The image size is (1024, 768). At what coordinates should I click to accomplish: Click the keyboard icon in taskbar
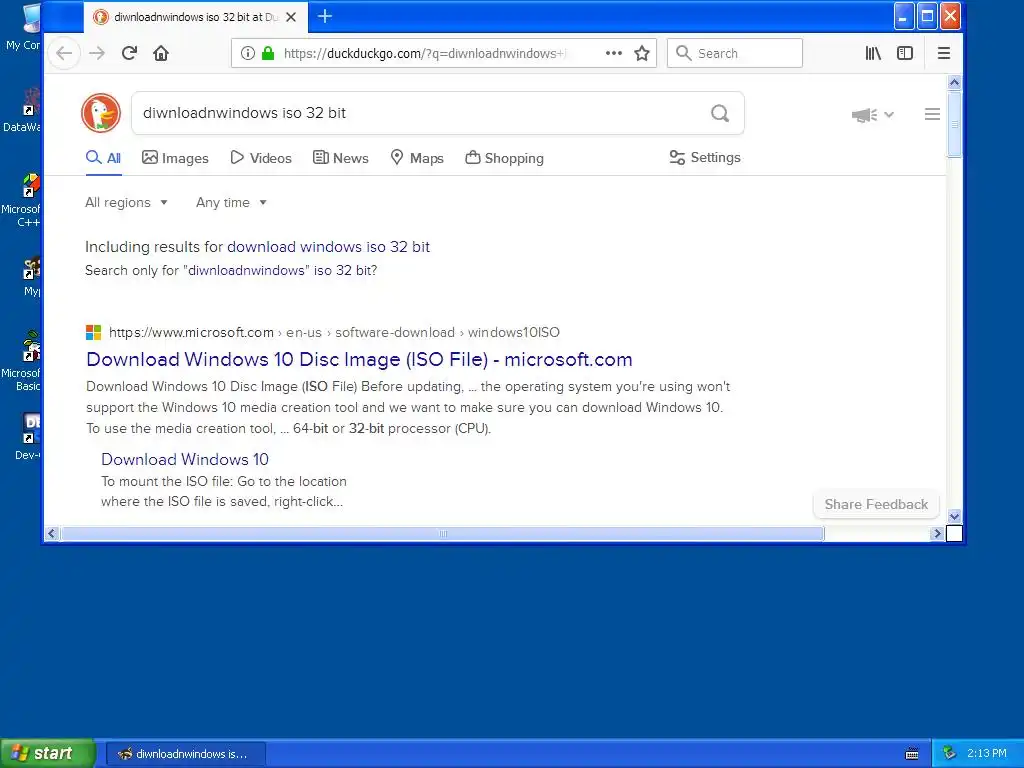912,754
